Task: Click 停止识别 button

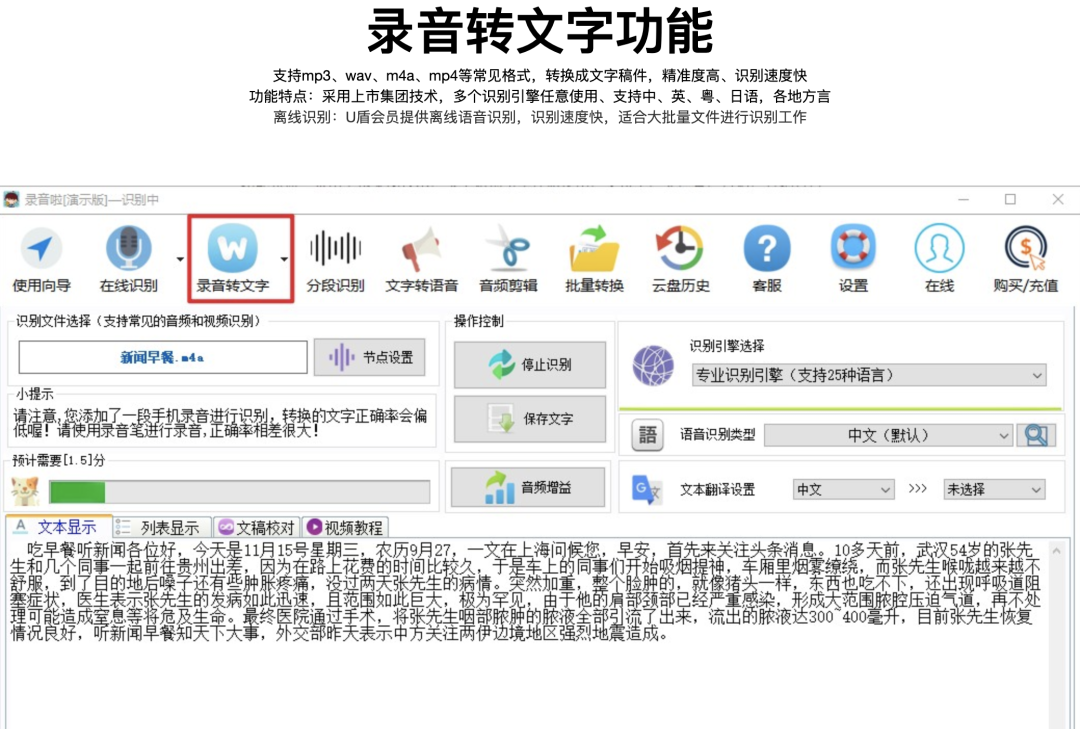Action: 530,364
